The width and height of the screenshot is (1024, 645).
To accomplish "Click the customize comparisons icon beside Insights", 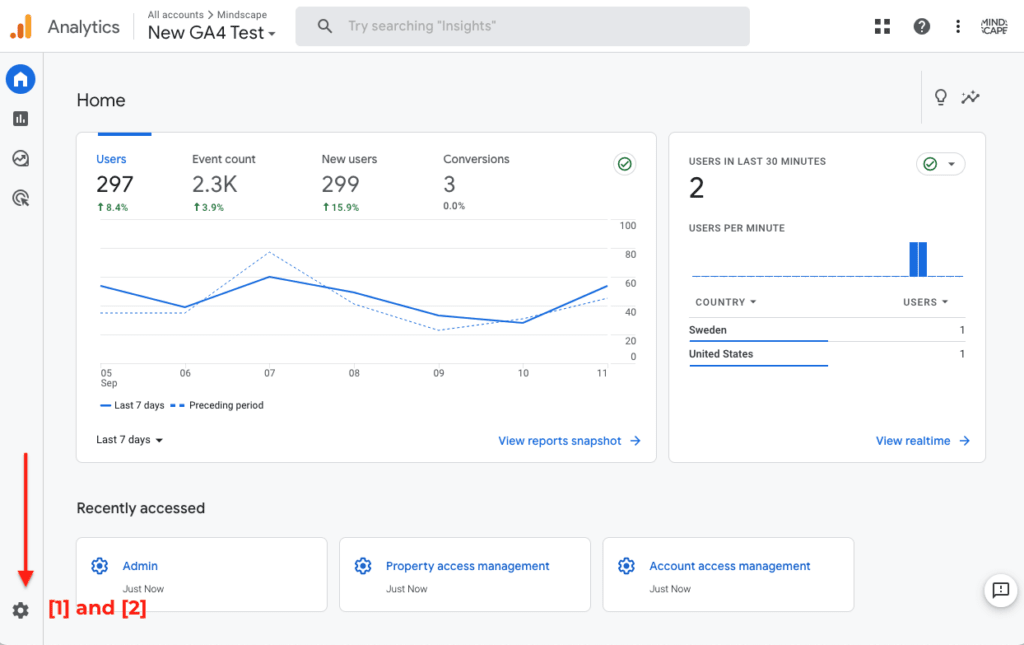I will [x=970, y=97].
